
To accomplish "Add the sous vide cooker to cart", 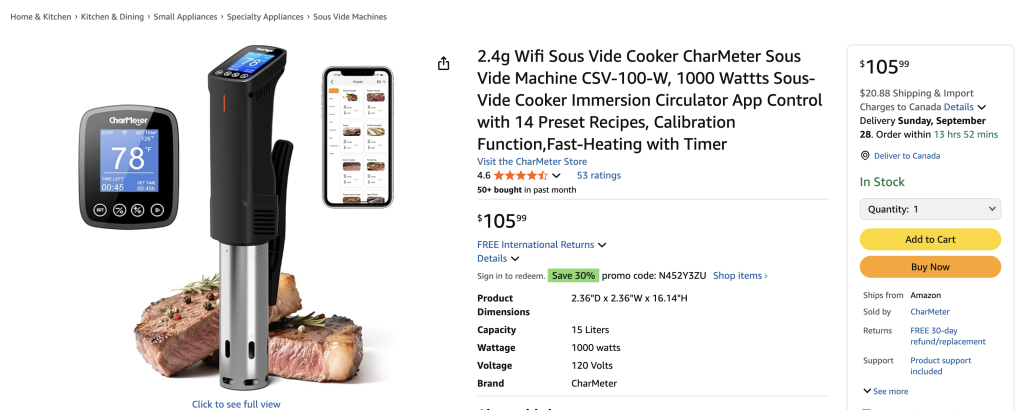I will coord(930,239).
